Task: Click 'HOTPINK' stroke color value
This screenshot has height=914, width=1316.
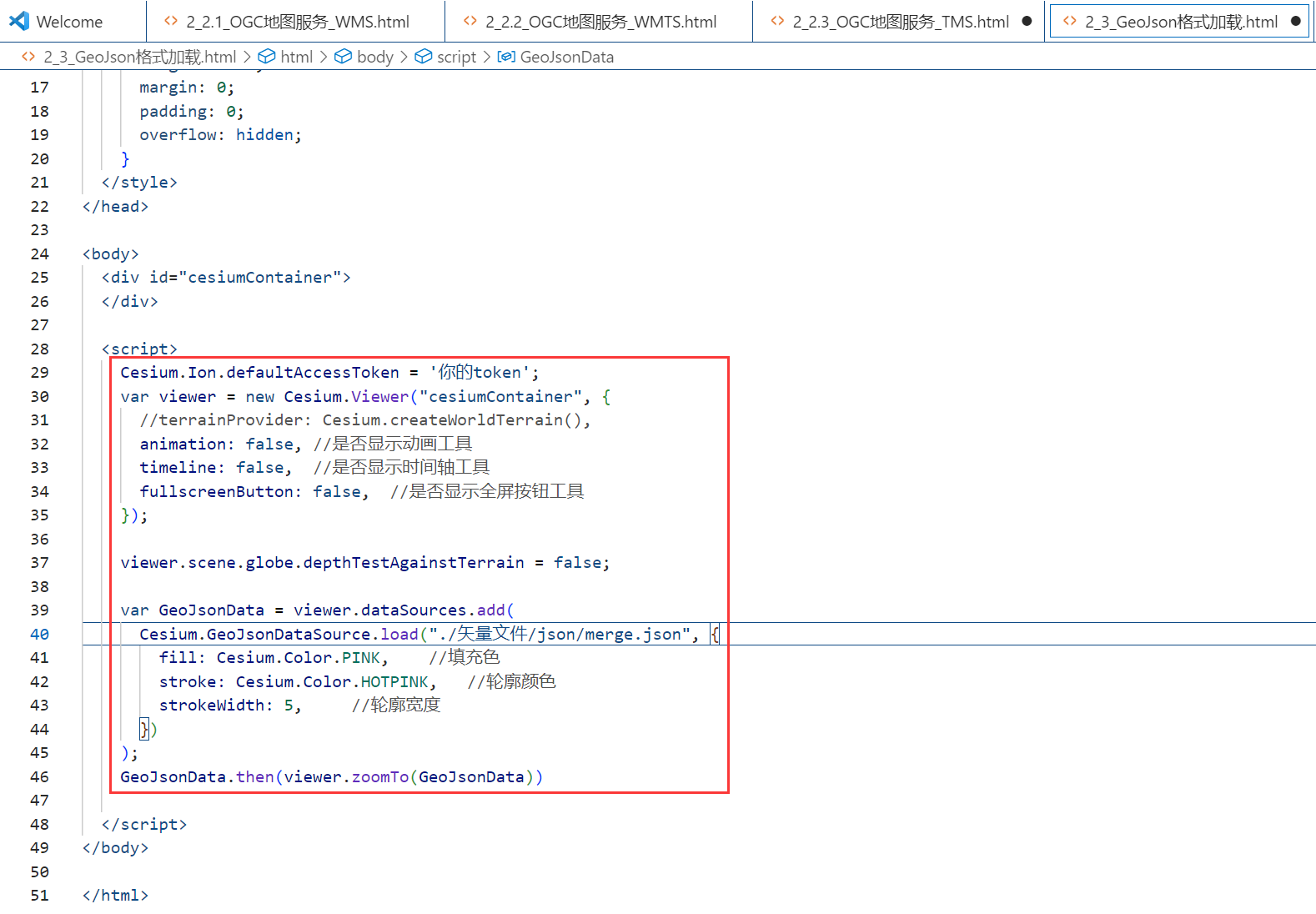Action: pos(394,682)
